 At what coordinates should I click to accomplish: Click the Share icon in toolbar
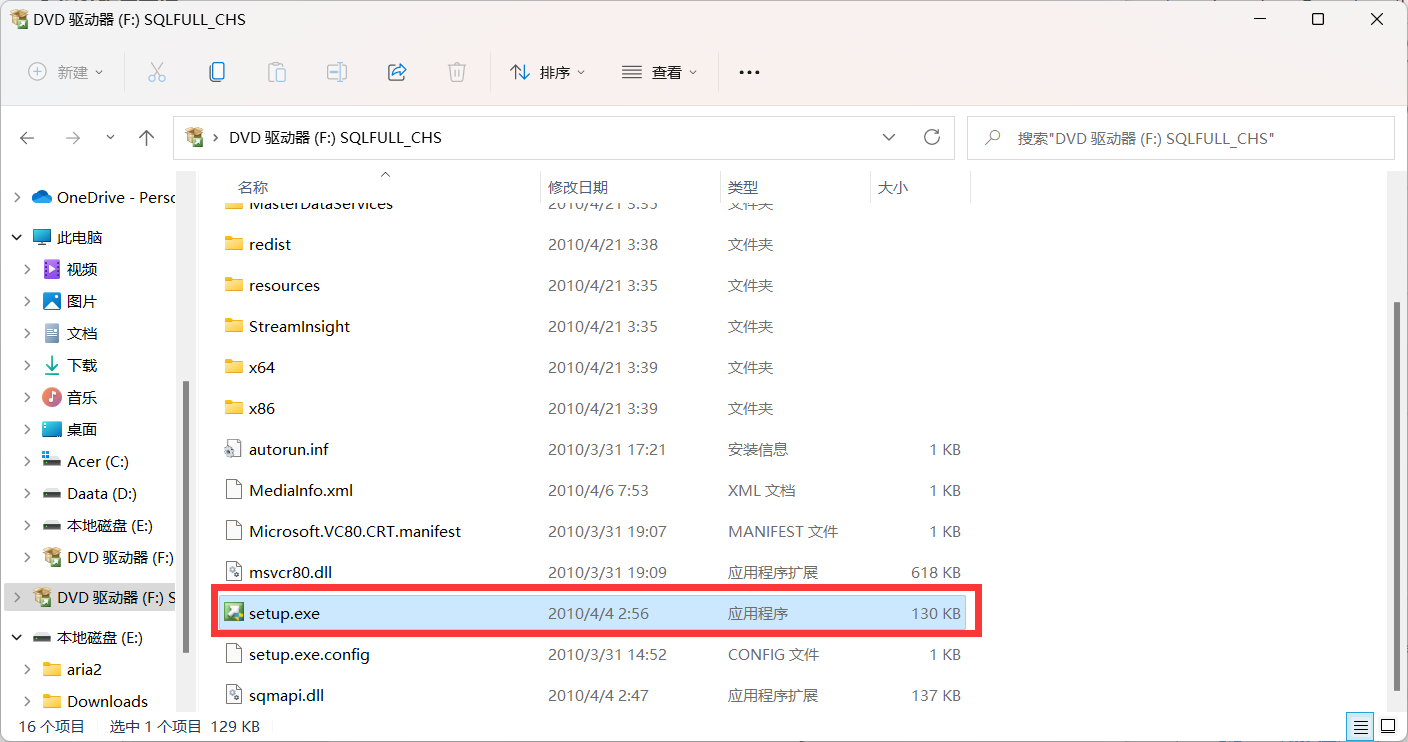tap(397, 72)
